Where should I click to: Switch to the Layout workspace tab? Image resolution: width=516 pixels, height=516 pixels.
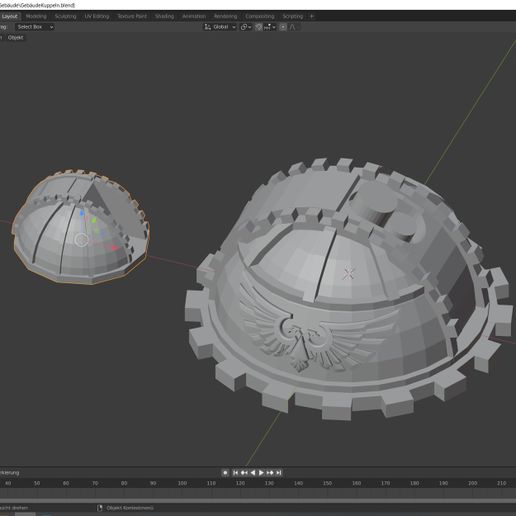pyautogui.click(x=10, y=16)
